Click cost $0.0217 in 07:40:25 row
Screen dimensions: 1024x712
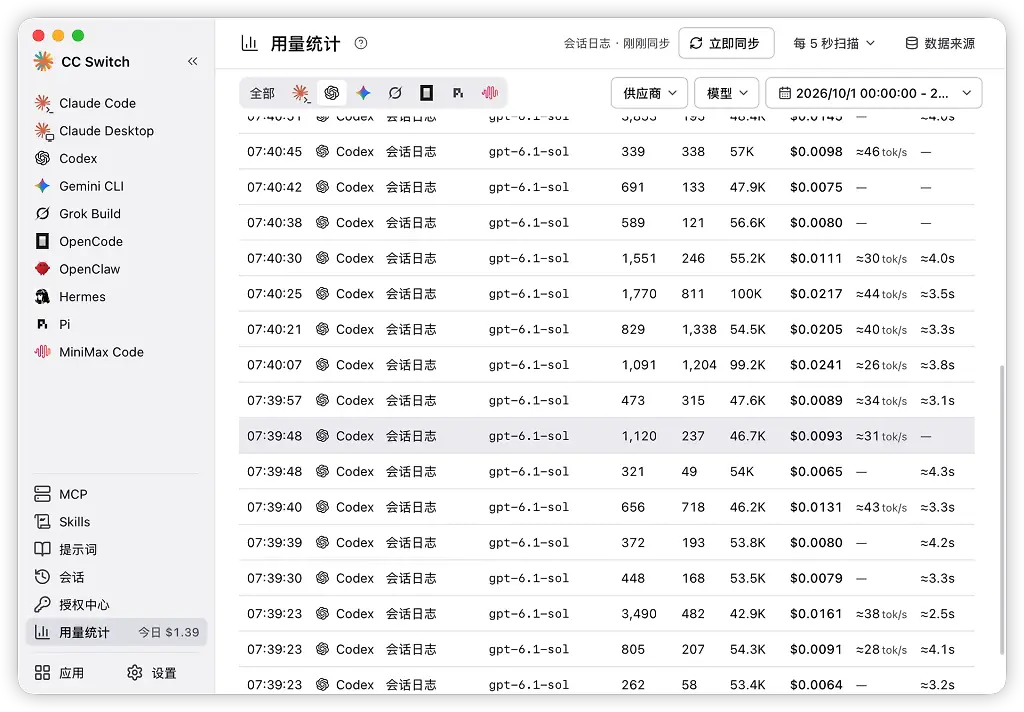(x=816, y=294)
